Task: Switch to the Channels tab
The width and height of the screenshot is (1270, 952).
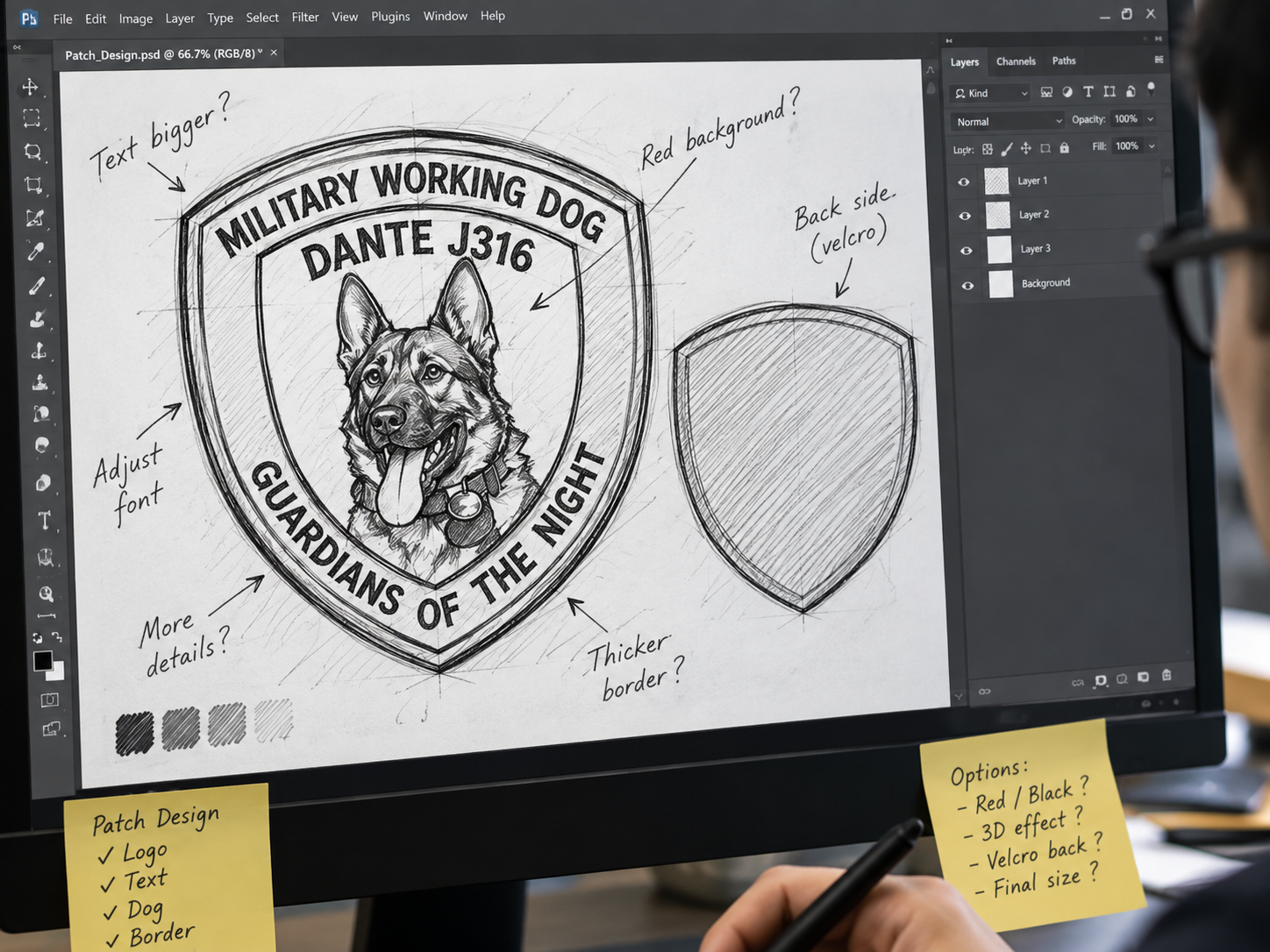Action: [x=1016, y=61]
